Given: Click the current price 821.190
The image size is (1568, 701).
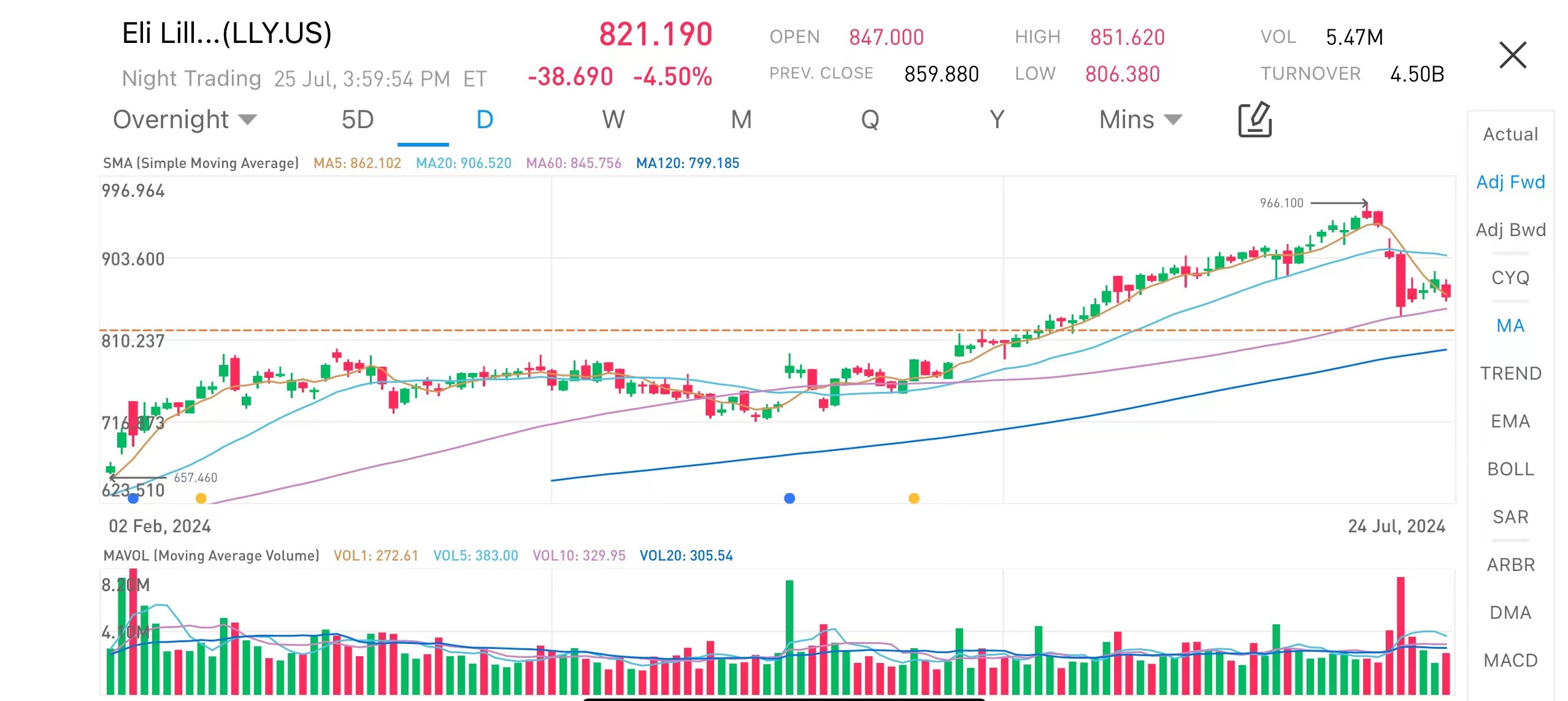Looking at the screenshot, I should (x=656, y=34).
